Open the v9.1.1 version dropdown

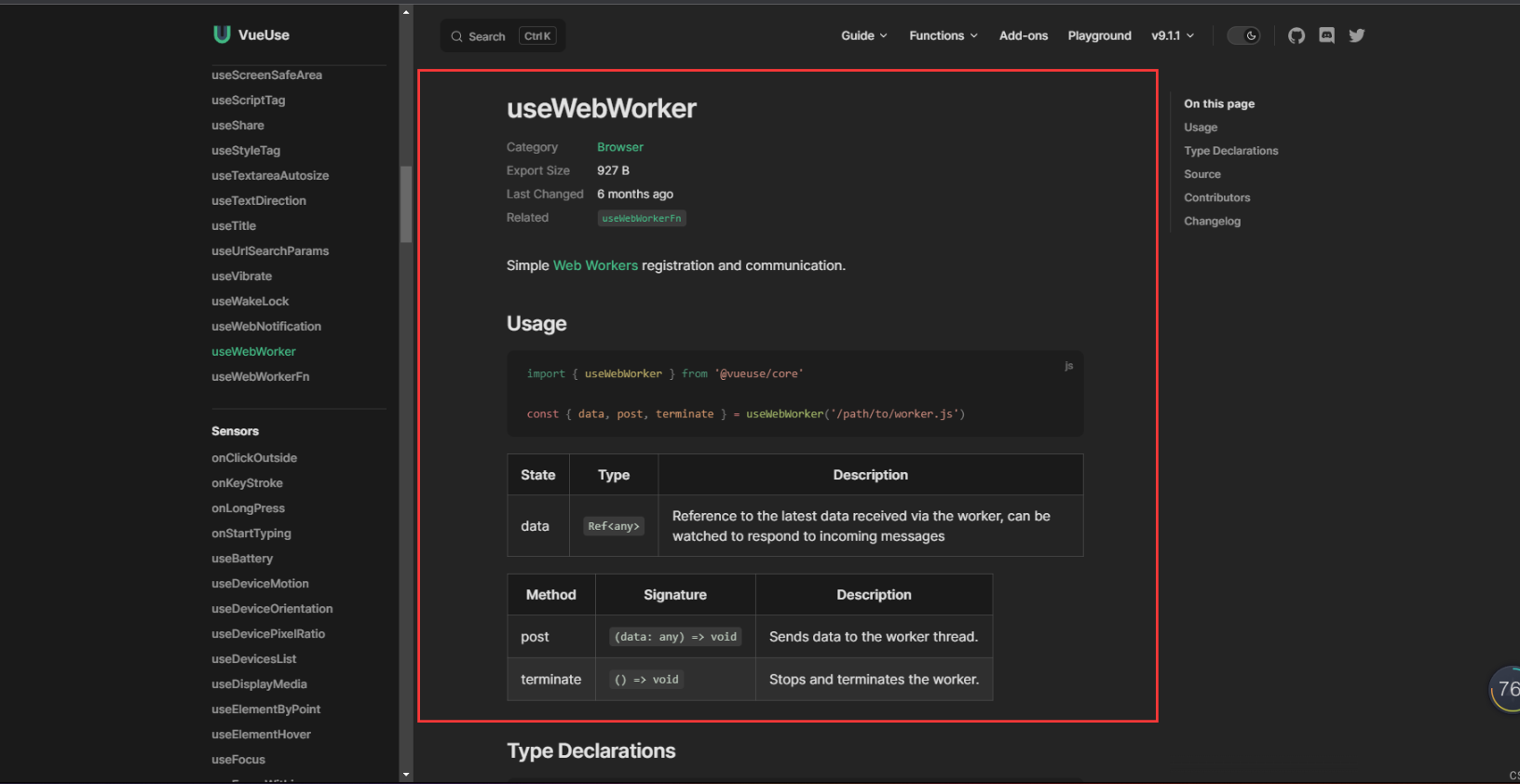pos(1172,35)
